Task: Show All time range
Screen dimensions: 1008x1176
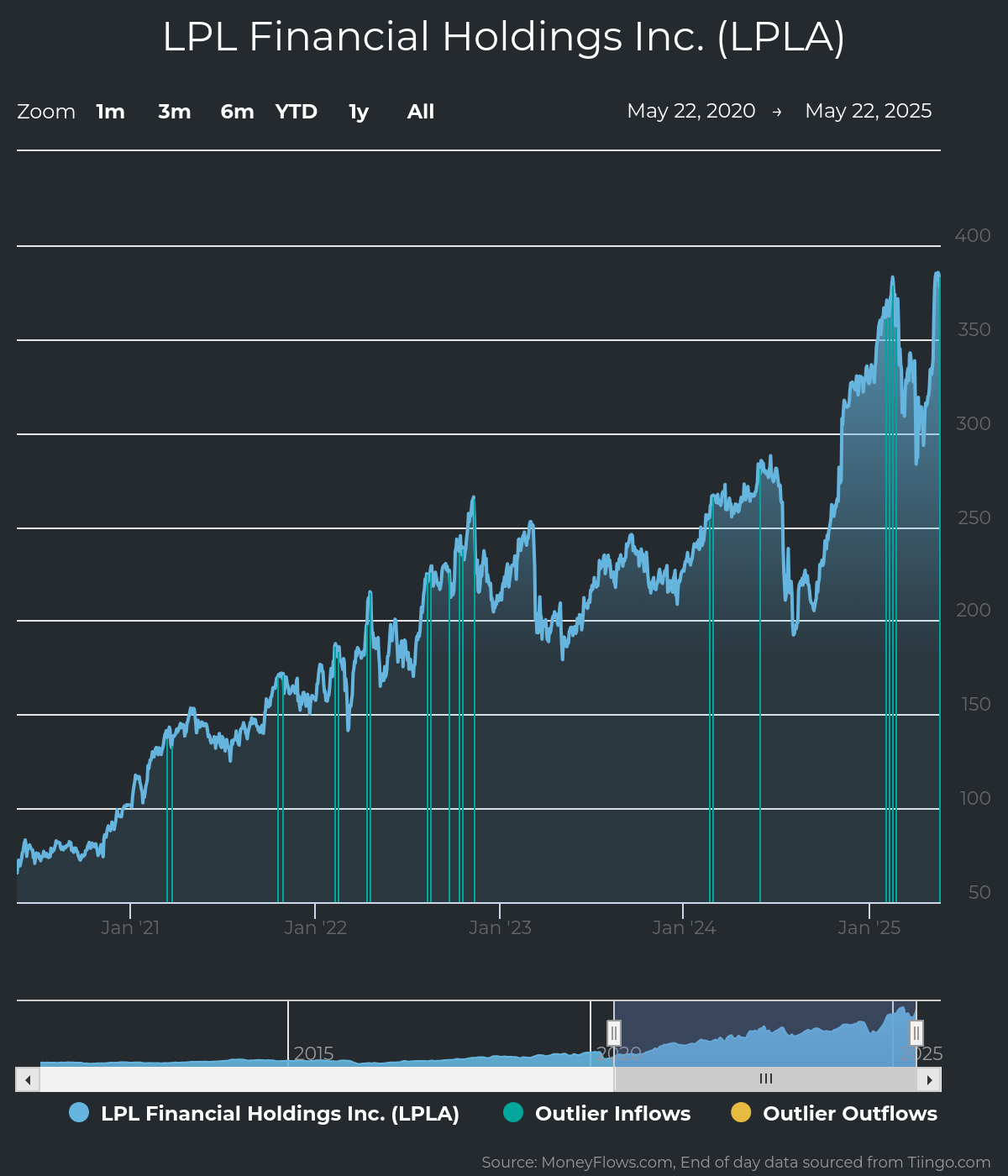Action: click(421, 112)
